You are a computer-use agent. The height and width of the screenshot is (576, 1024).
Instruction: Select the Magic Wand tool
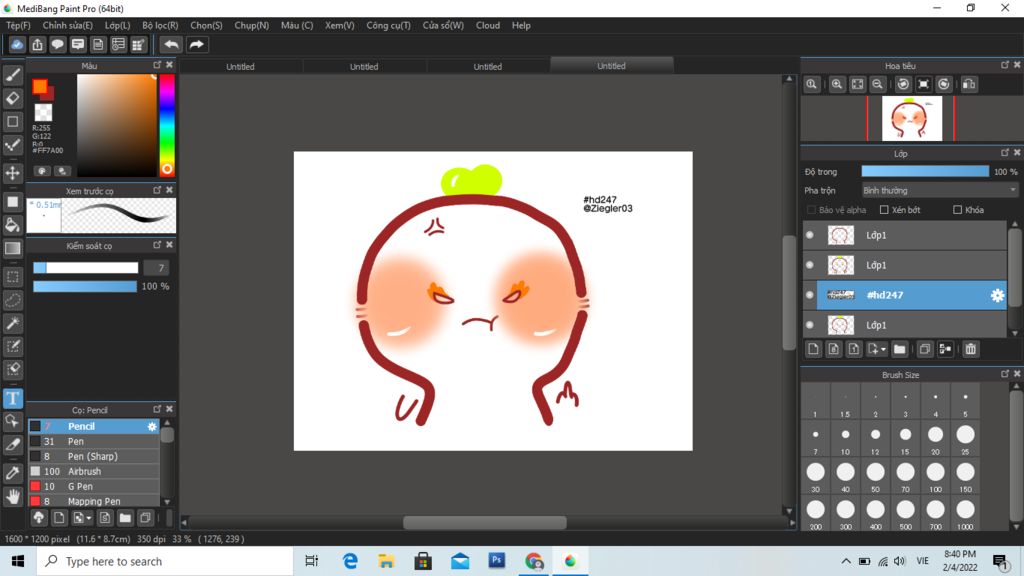point(12,323)
